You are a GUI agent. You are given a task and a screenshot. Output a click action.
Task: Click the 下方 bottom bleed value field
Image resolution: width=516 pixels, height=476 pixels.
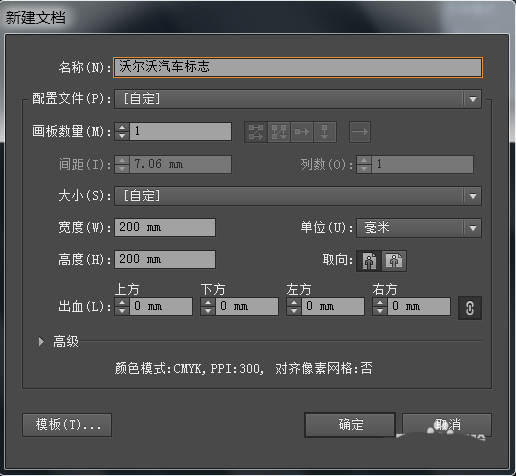[x=247, y=307]
